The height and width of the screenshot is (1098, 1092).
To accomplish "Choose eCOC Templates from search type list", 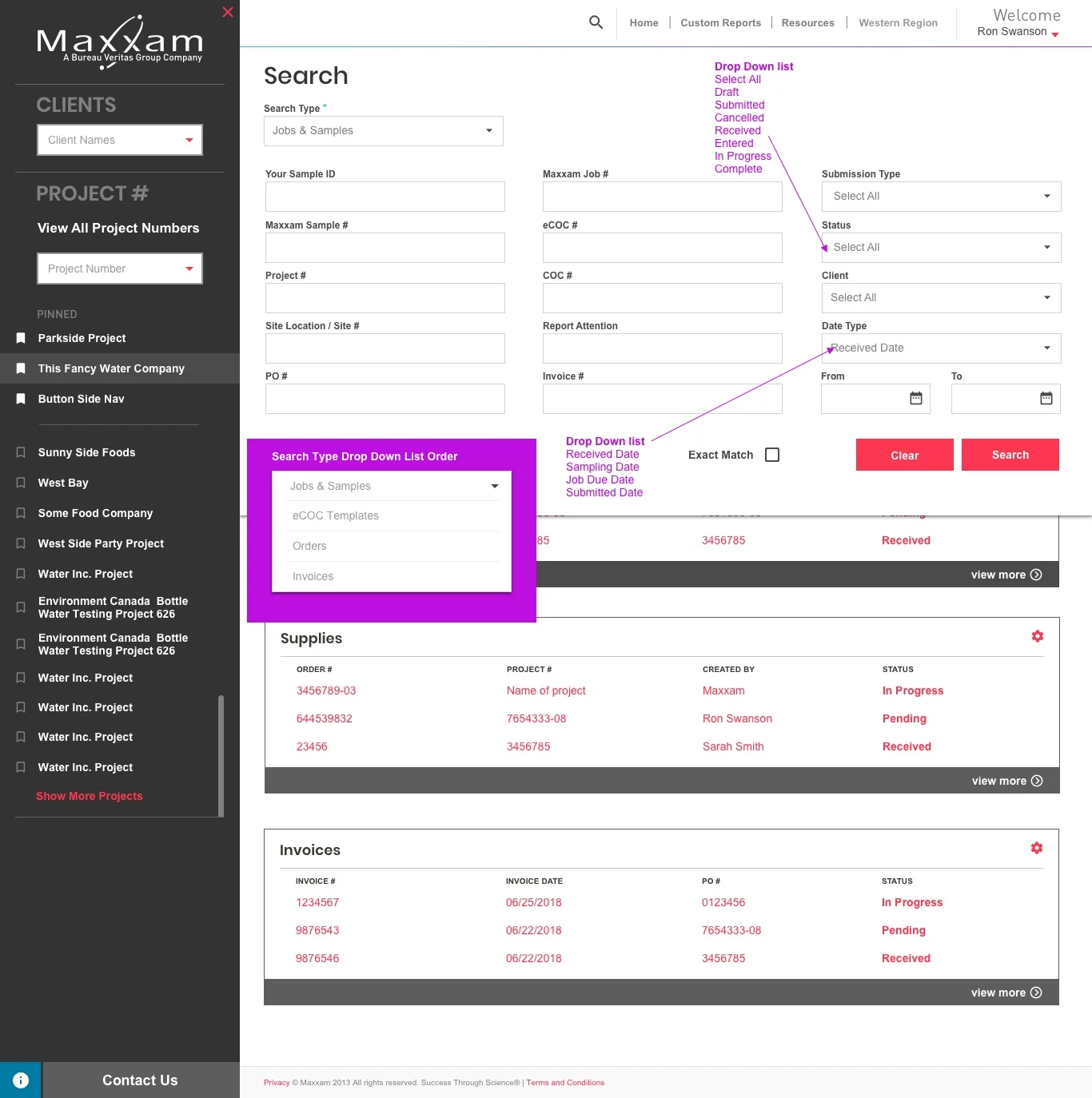I will point(392,516).
